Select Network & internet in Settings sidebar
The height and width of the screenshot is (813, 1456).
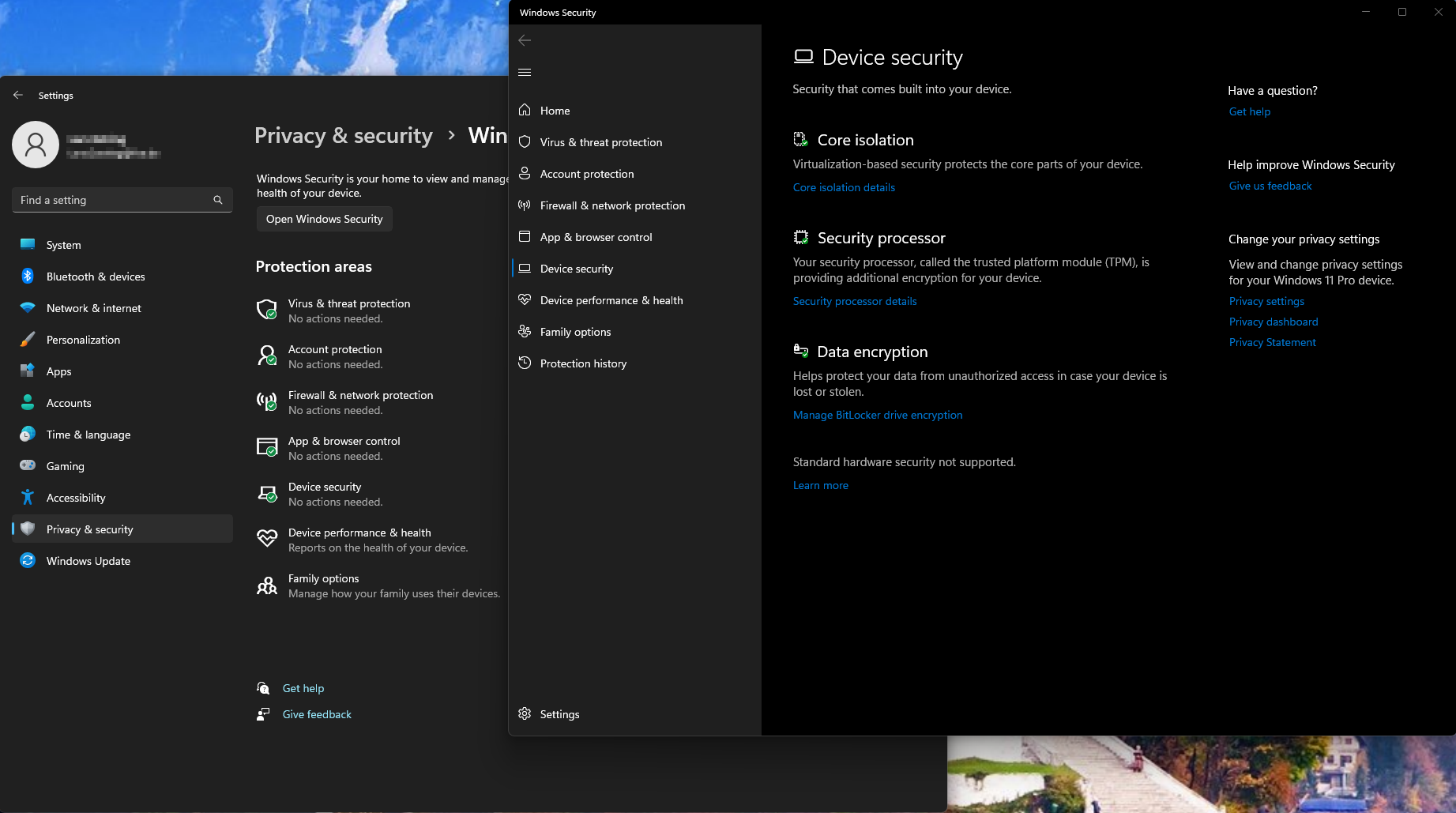pyautogui.click(x=122, y=308)
